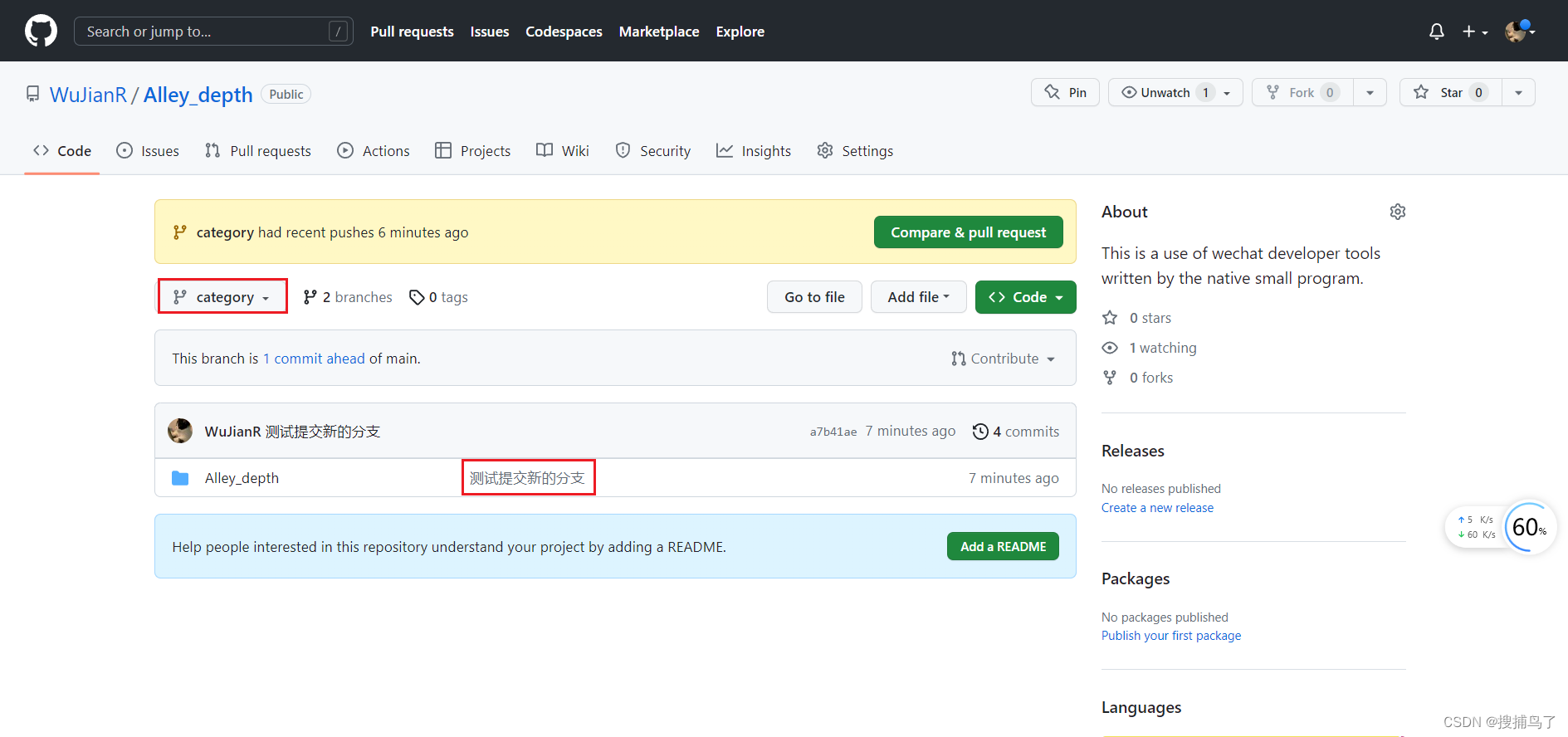Open the Alley_depth row commit message
The width and height of the screenshot is (1568, 737).
coord(527,478)
